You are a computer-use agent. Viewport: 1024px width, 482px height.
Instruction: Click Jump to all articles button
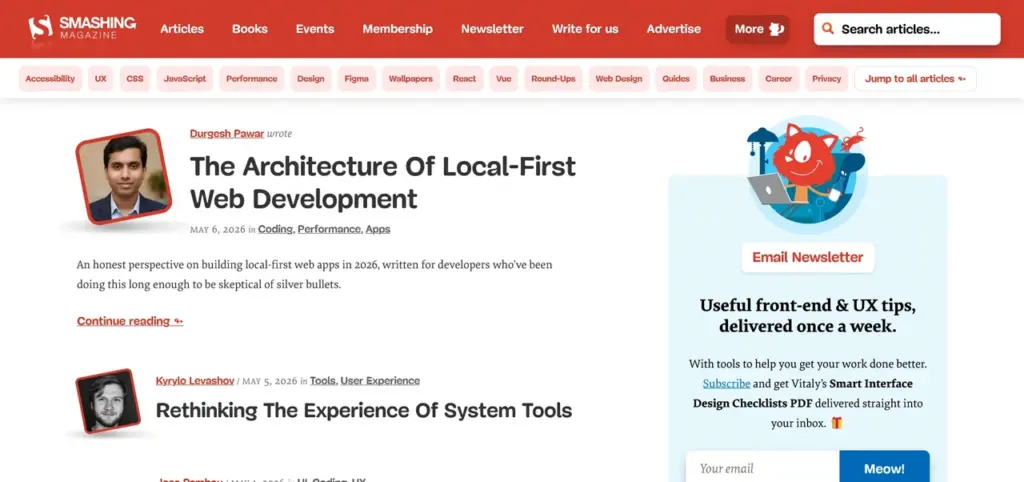[916, 78]
